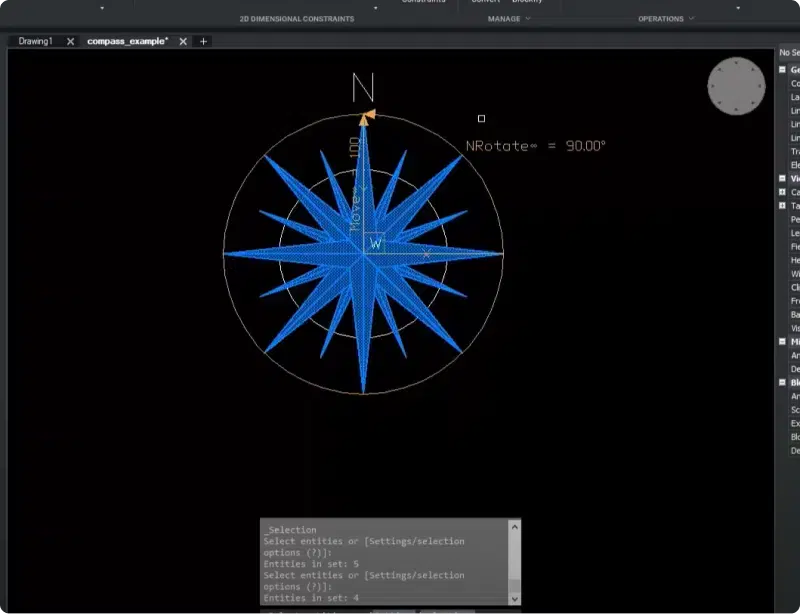Click the LookFrom navigation control
Image resolution: width=800 pixels, height=614 pixels.
pyautogui.click(x=736, y=87)
